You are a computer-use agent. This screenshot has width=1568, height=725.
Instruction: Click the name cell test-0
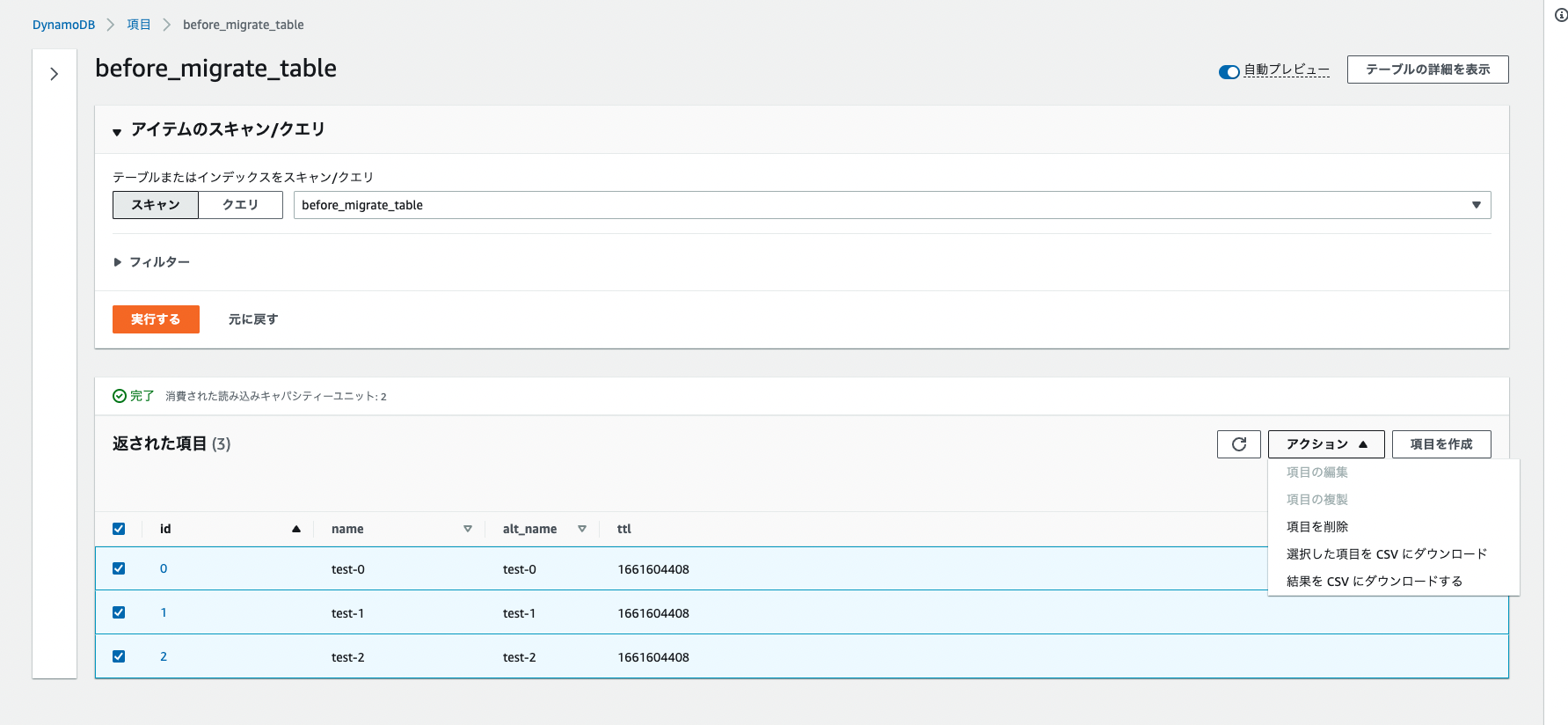(348, 569)
